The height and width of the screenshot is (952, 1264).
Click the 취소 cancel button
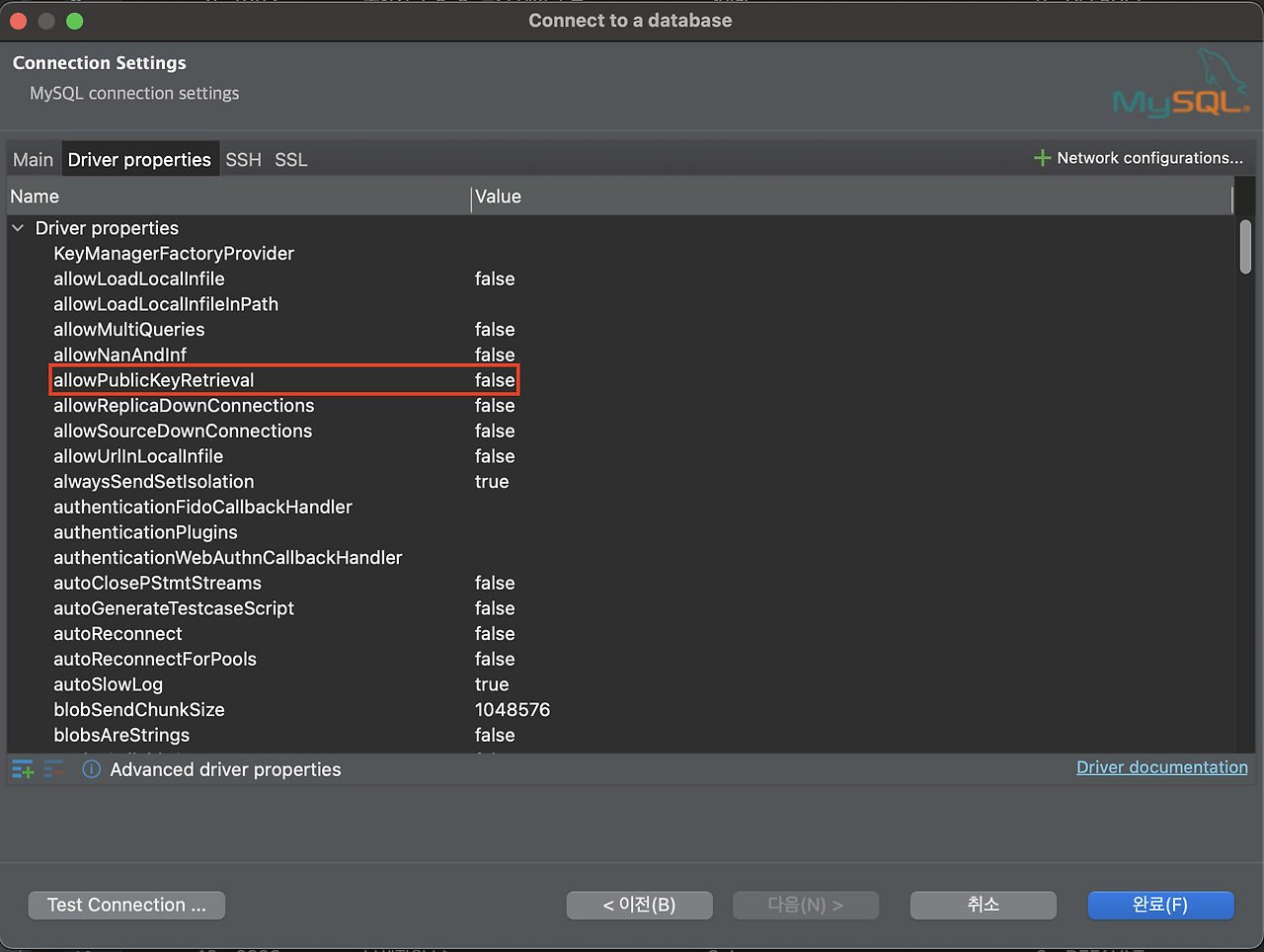click(x=983, y=905)
